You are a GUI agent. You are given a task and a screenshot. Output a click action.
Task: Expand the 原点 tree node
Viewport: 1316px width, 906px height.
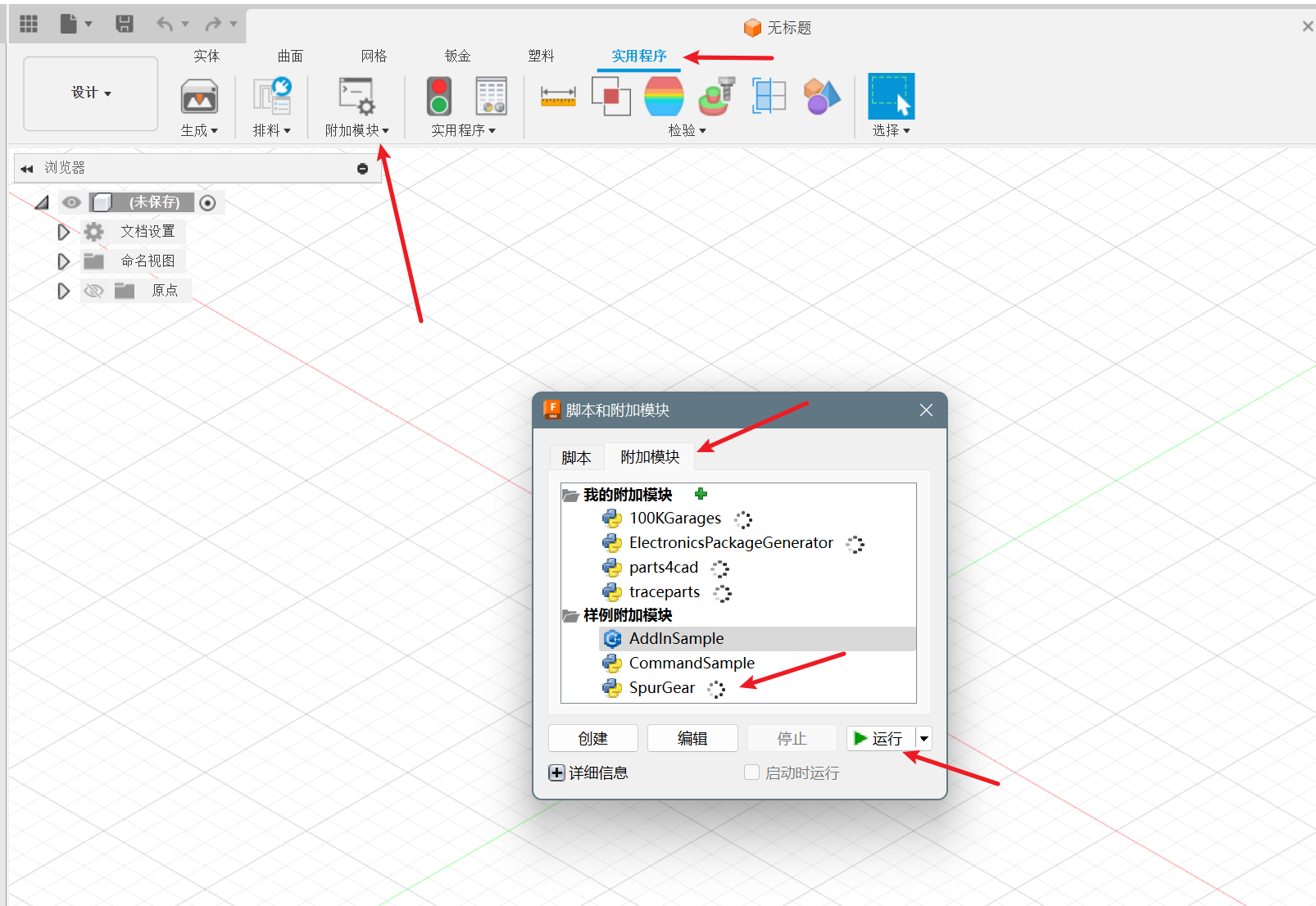point(63,291)
